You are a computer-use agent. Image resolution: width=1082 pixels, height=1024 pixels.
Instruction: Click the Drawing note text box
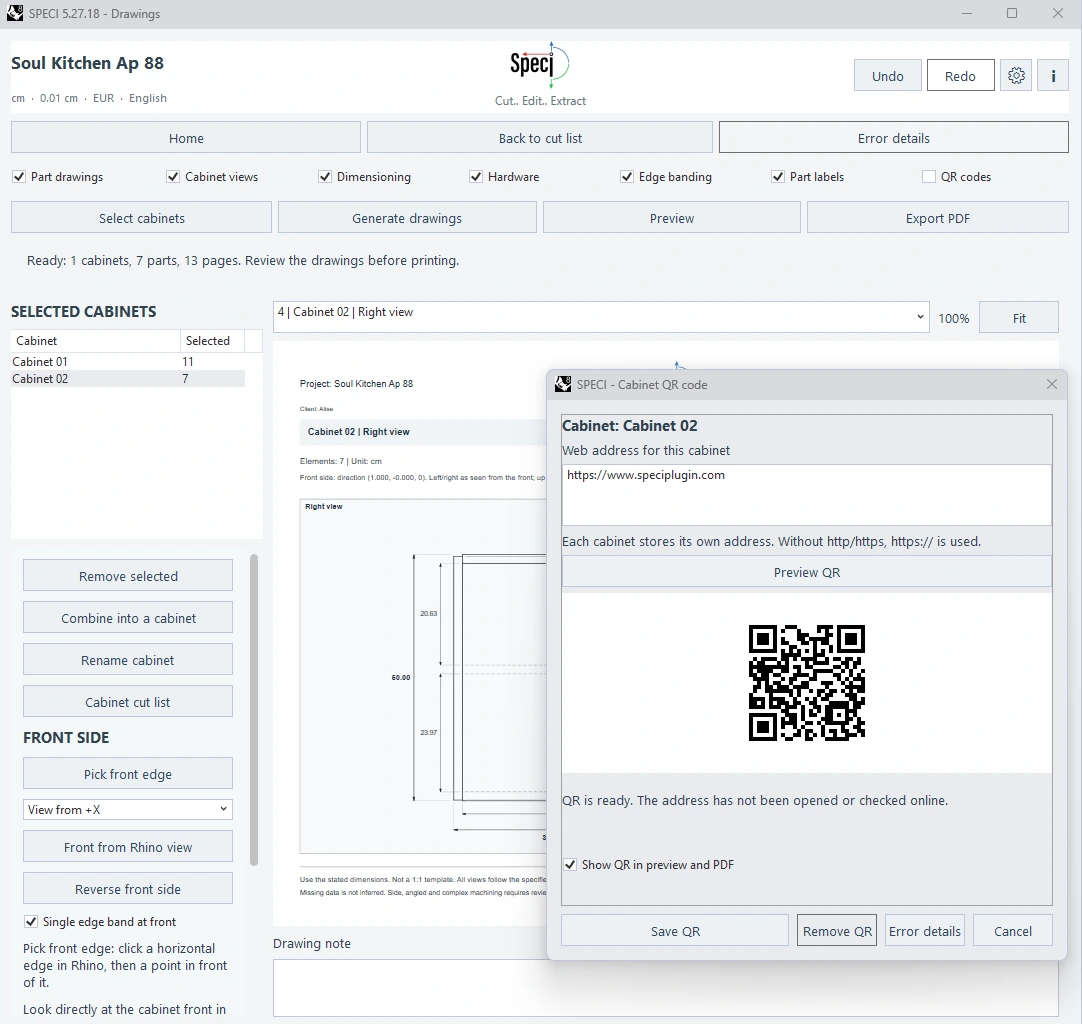(665, 988)
